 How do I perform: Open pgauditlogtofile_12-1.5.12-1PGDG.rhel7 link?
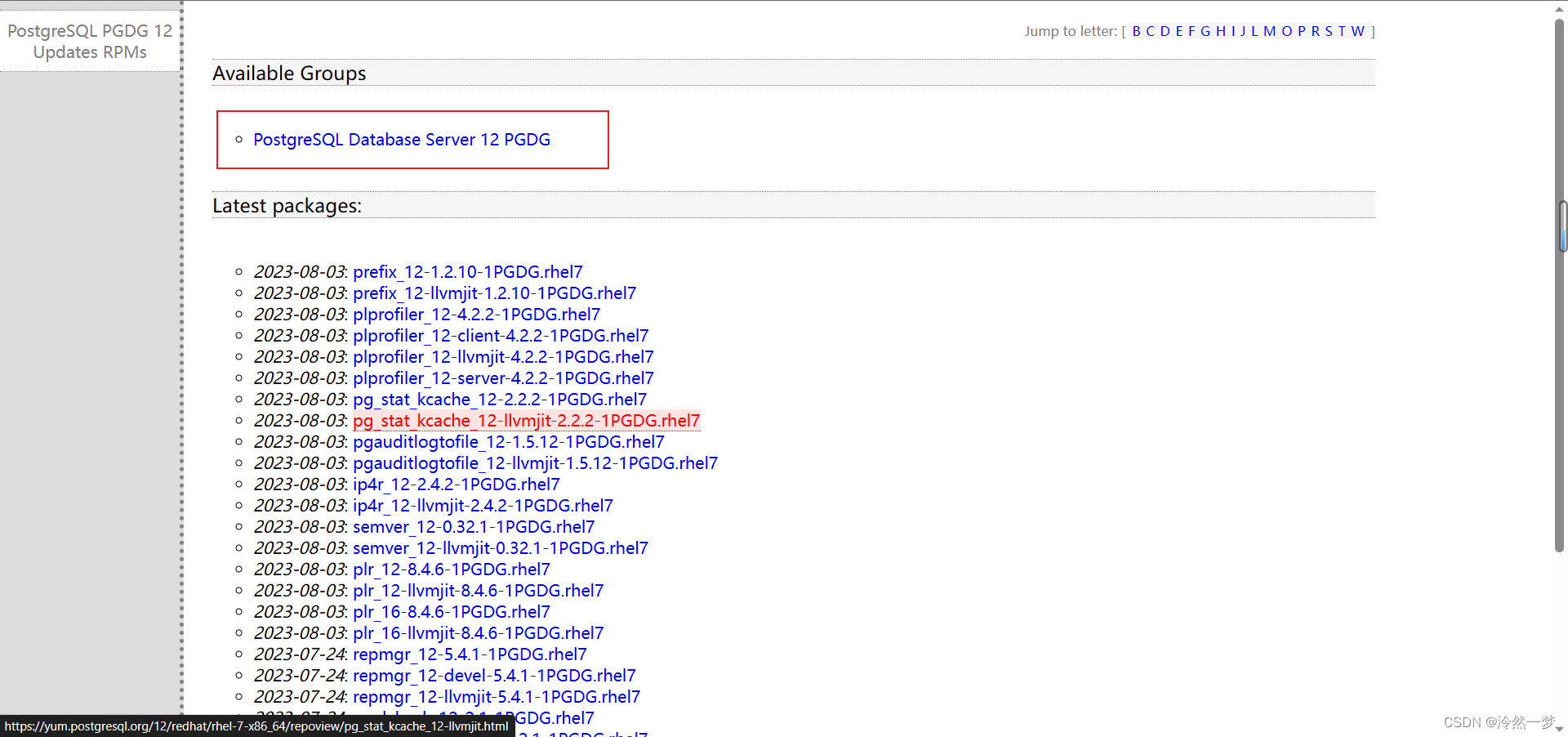pos(509,442)
